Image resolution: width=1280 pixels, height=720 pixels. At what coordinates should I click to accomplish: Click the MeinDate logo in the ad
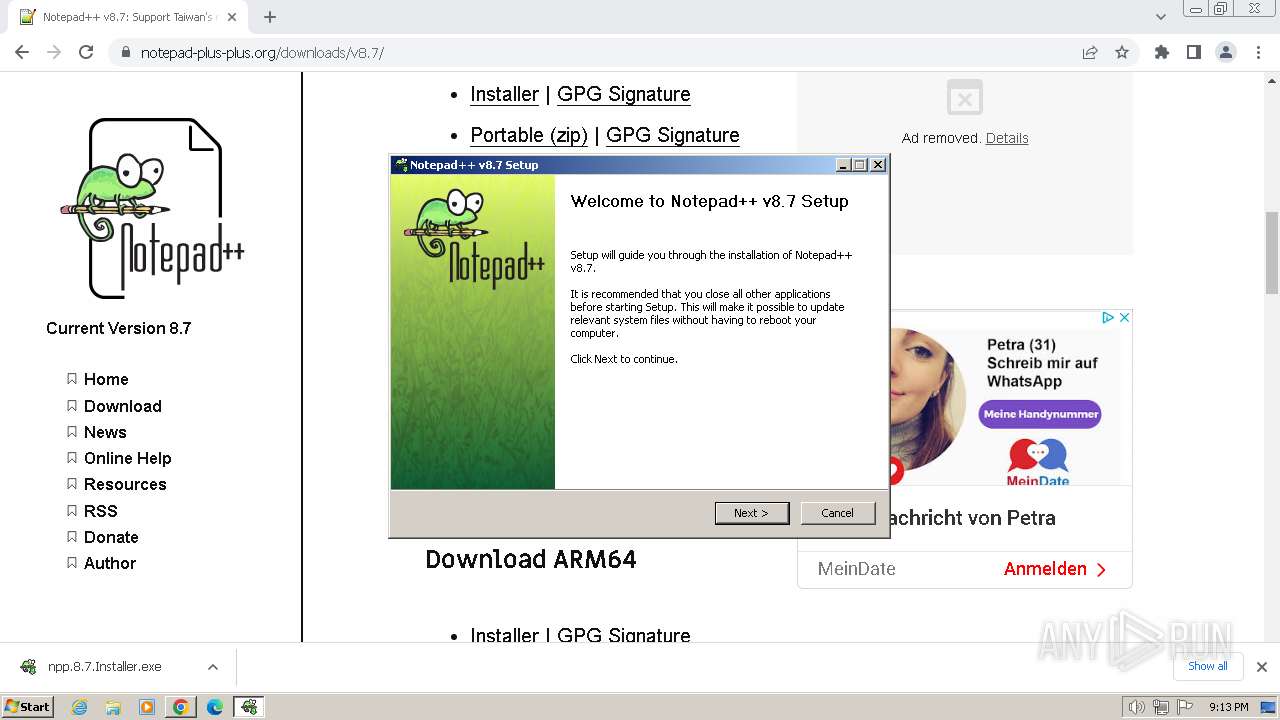click(1038, 463)
